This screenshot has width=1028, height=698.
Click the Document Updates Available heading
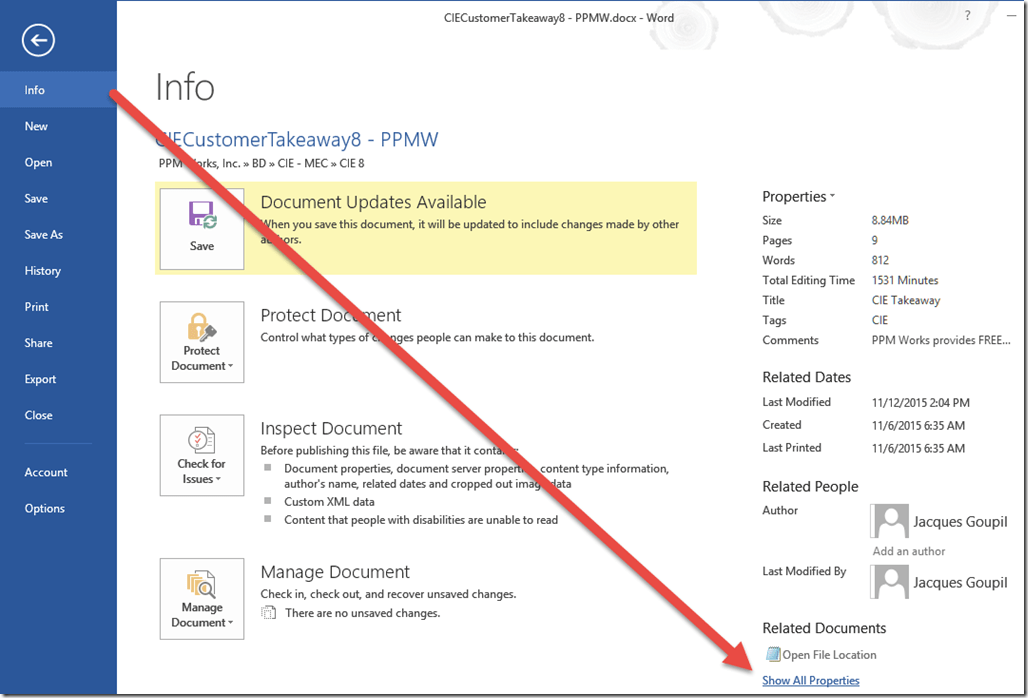(x=373, y=202)
